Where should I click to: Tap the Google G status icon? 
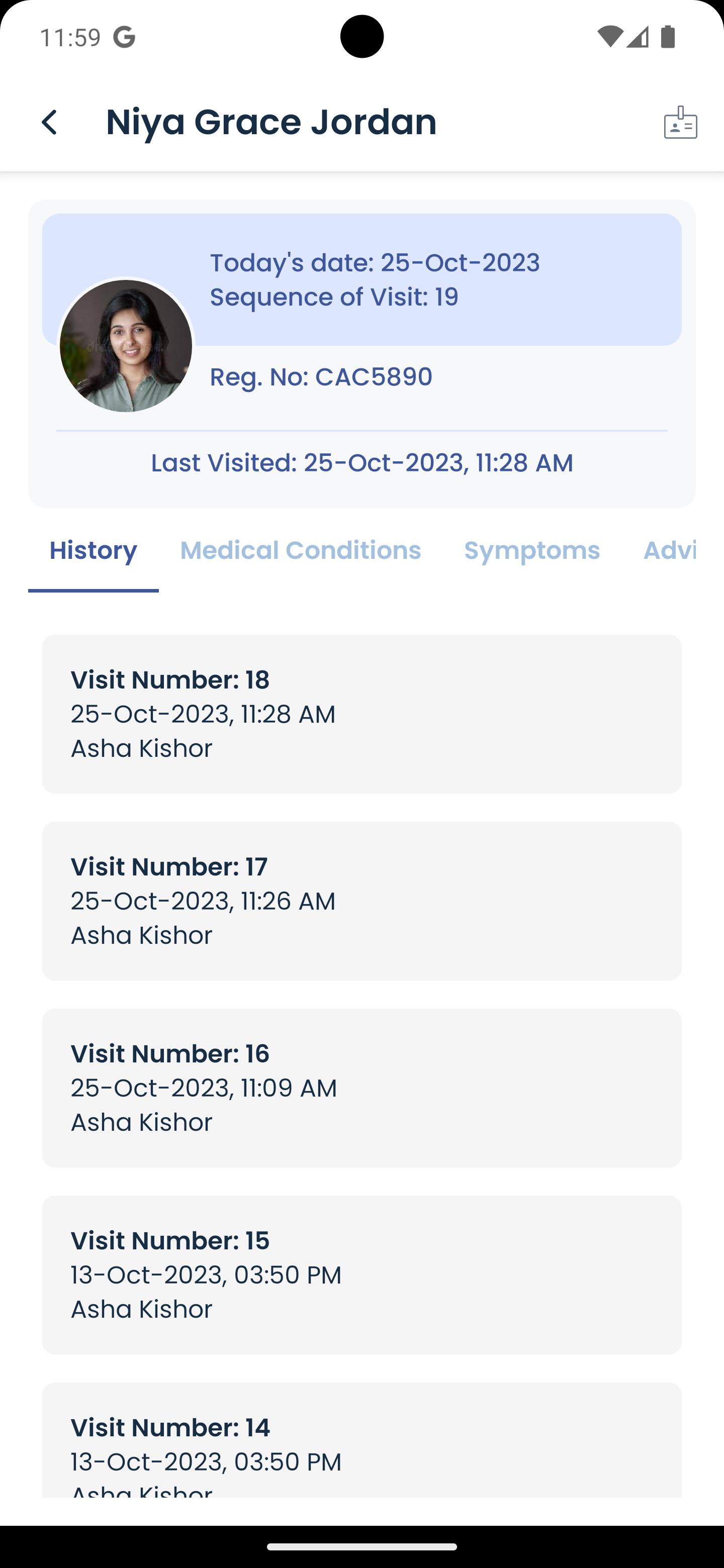point(124,38)
